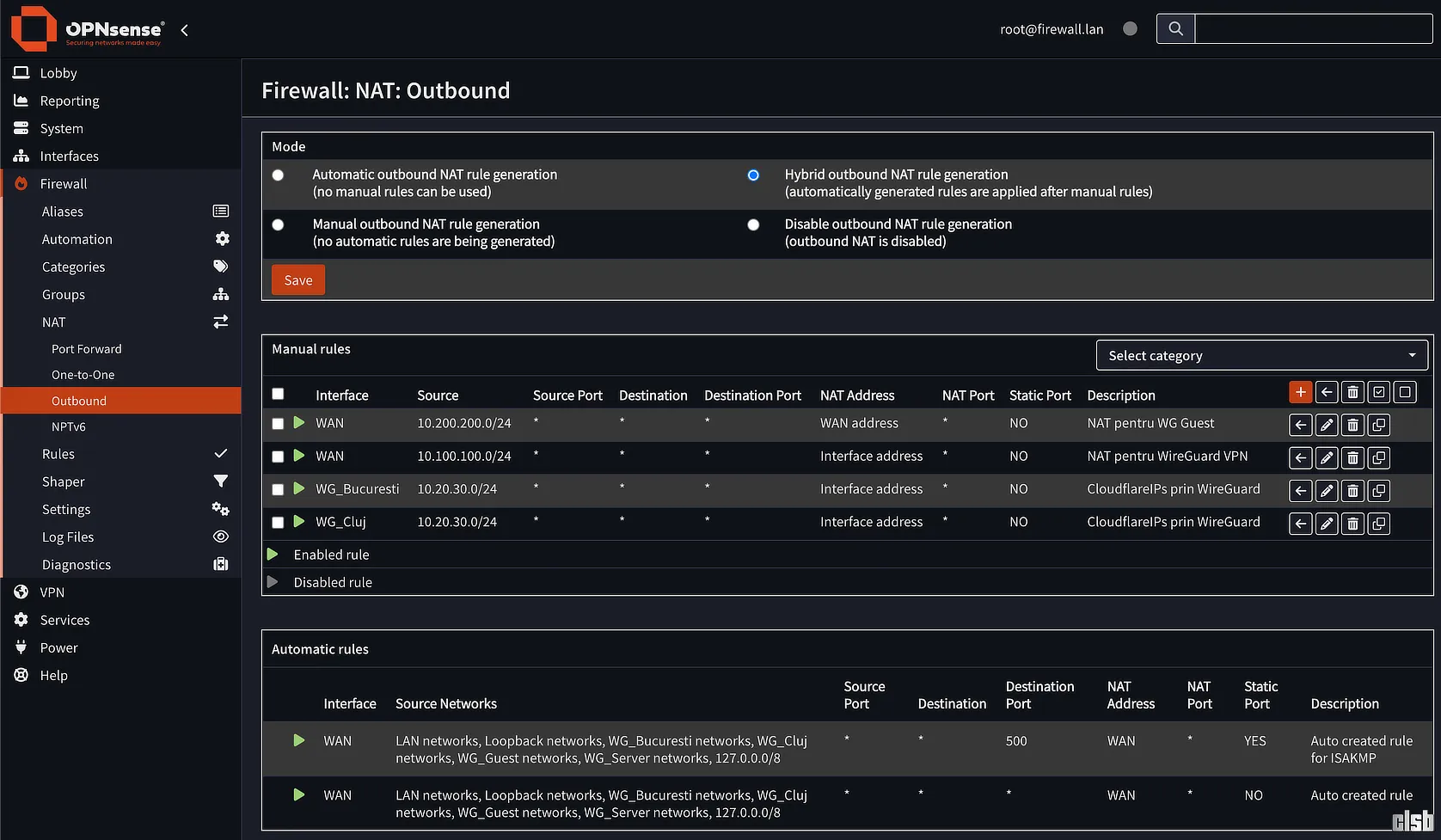Open the Select category dropdown
This screenshot has height=840, width=1441.
tap(1261, 355)
